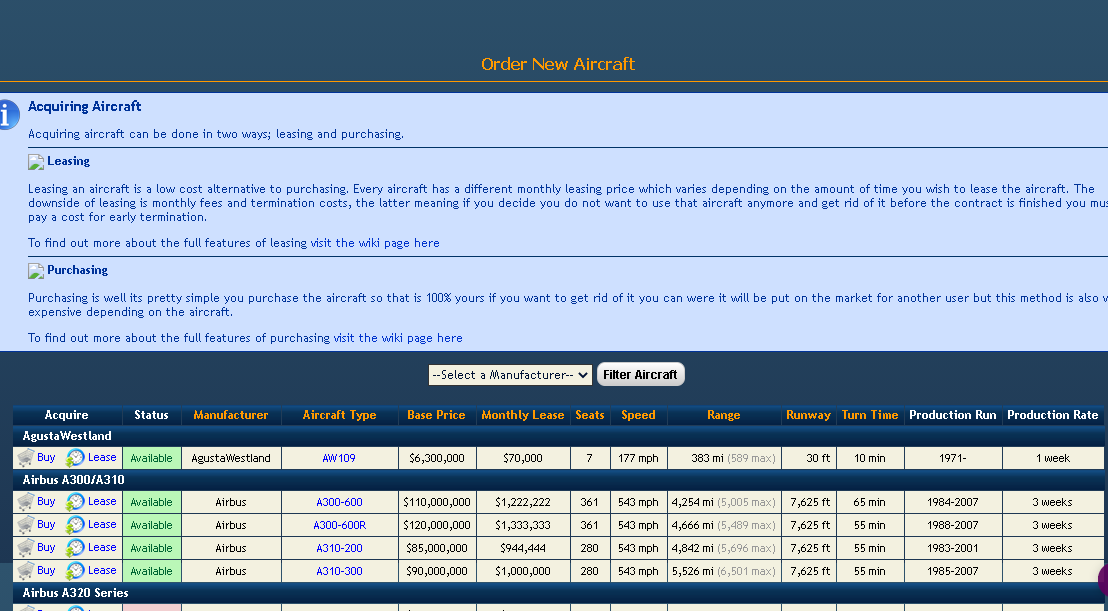Click Lease link for the A300-600
The height and width of the screenshot is (611, 1108).
(102, 501)
